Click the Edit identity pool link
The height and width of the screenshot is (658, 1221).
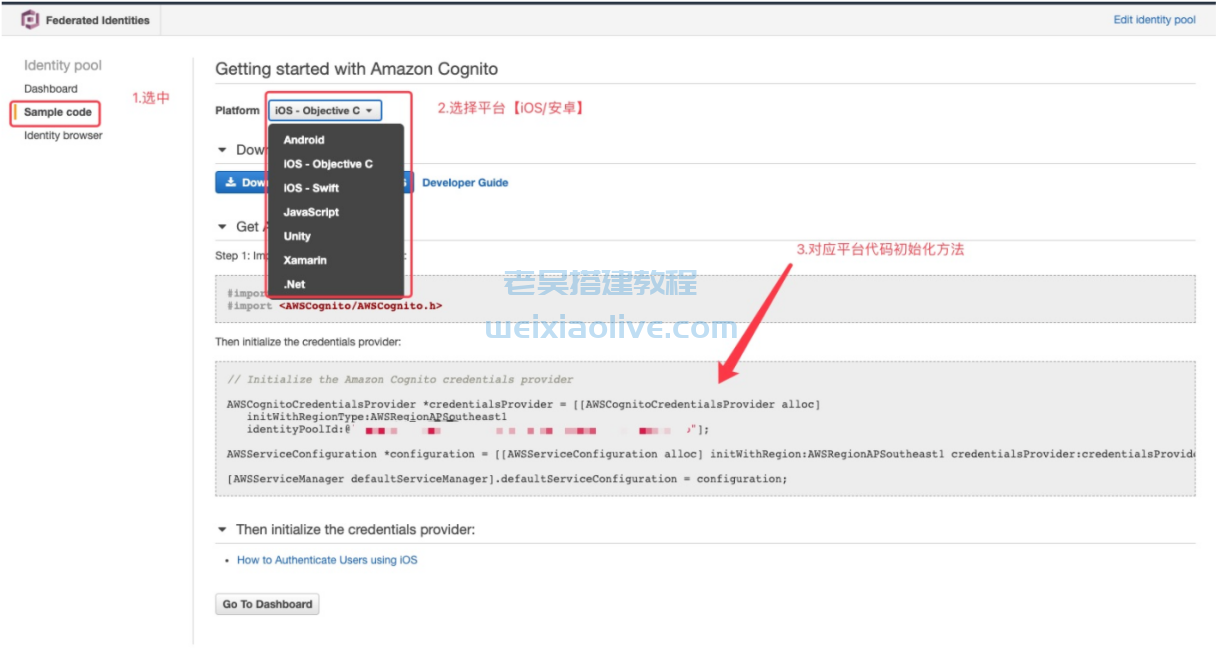(x=1154, y=20)
